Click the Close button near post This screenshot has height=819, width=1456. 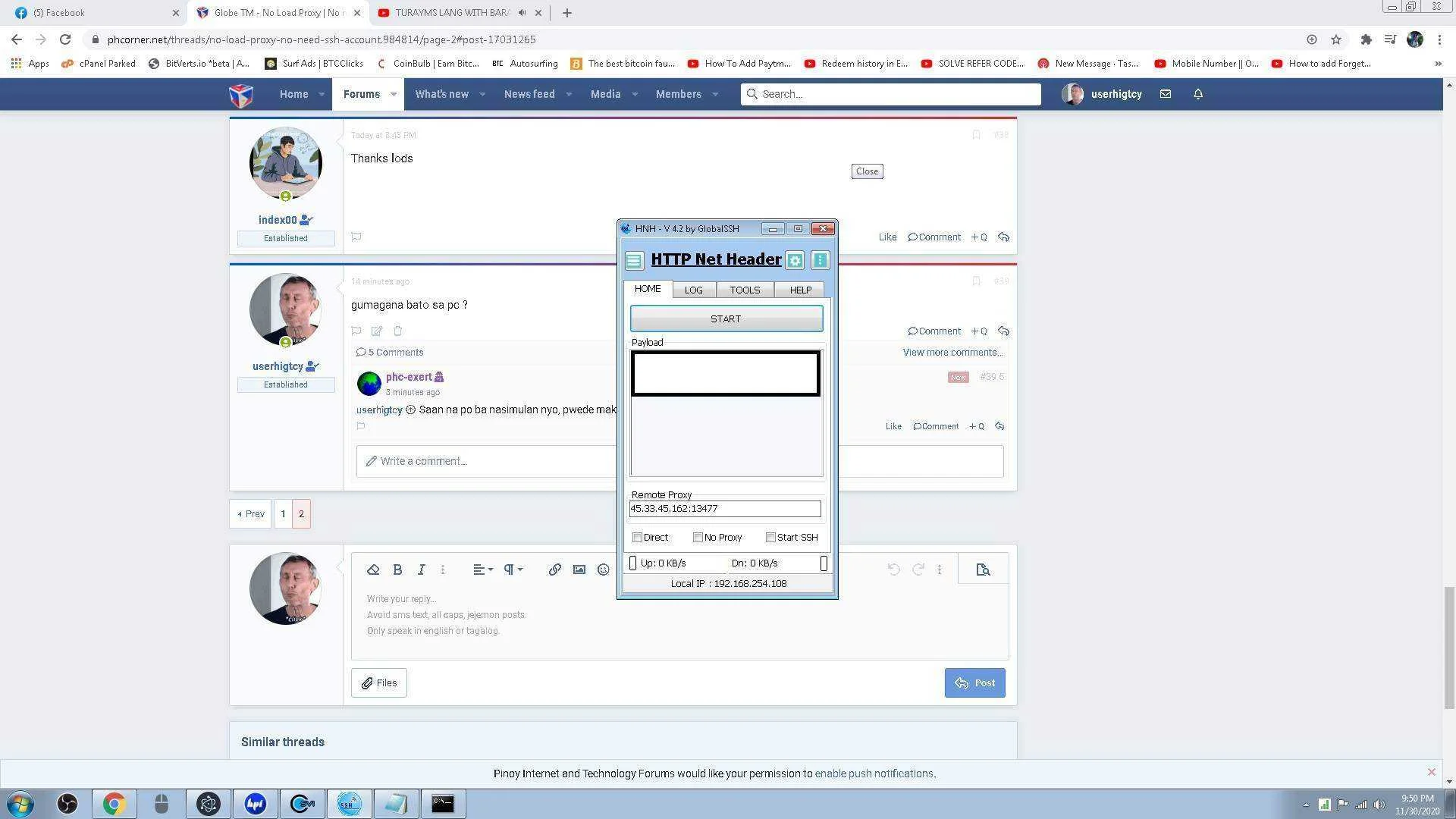tap(867, 171)
